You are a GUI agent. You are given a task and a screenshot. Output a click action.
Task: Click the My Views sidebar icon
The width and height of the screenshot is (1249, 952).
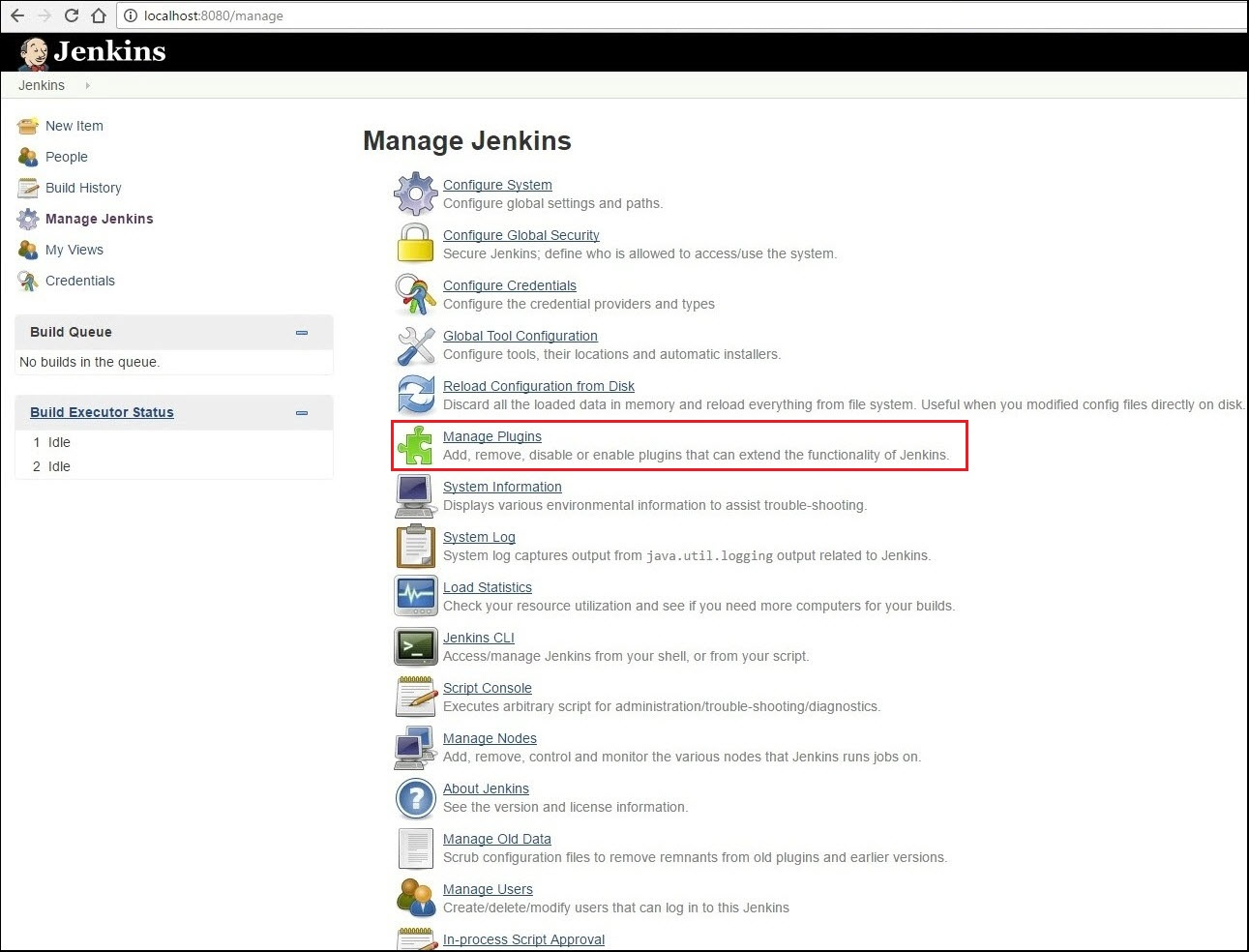tap(28, 250)
